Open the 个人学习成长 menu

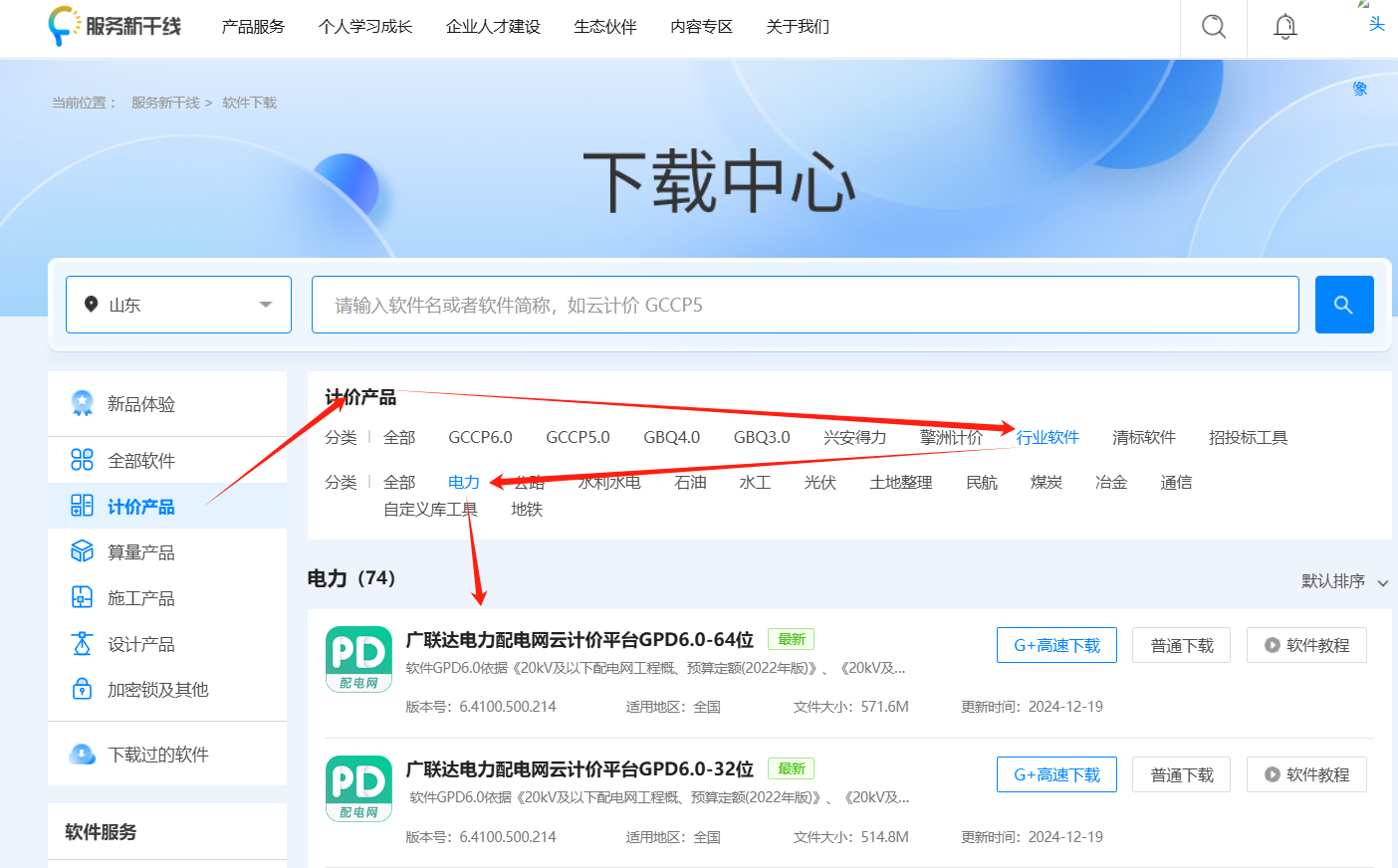[365, 27]
